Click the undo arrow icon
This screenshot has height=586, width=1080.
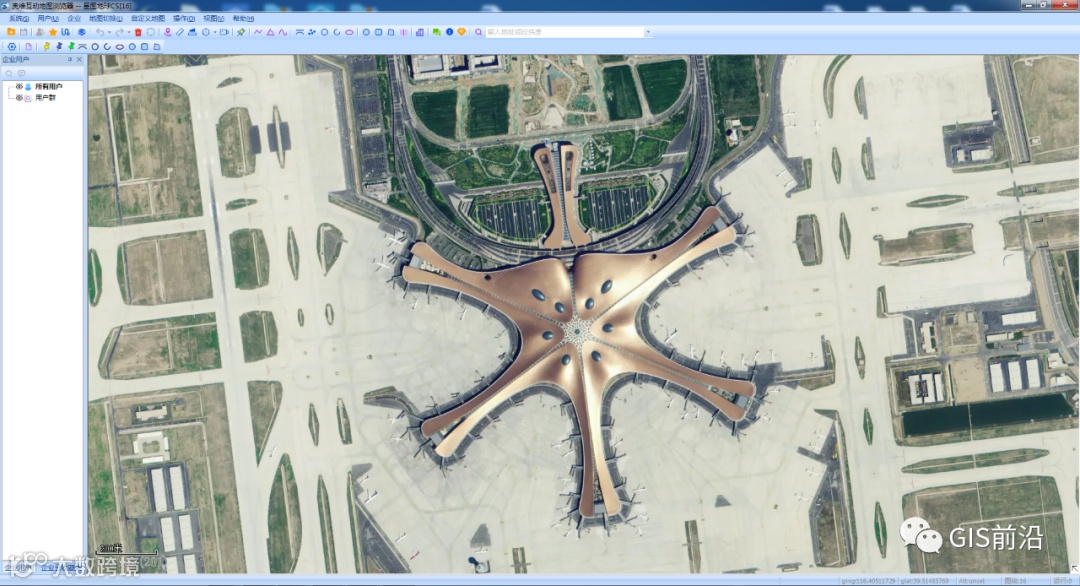tap(100, 32)
